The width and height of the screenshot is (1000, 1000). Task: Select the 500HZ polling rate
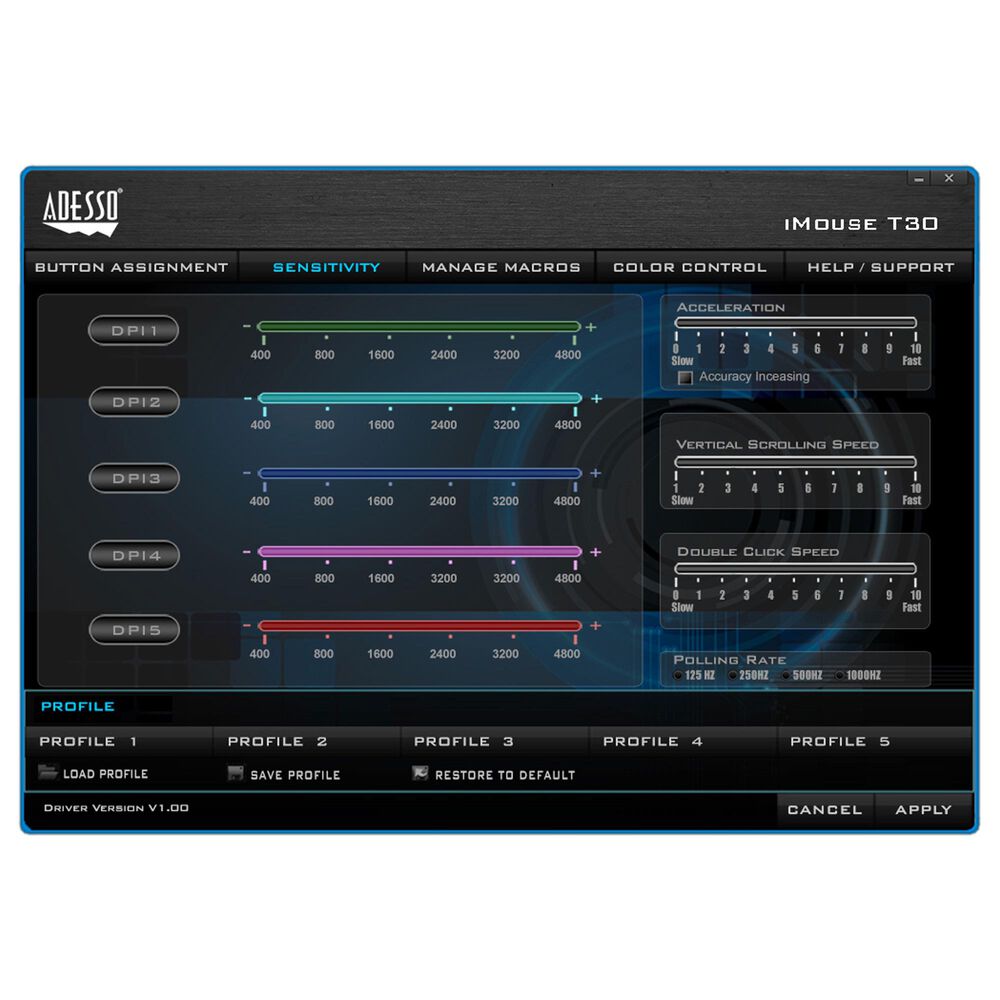tap(786, 675)
